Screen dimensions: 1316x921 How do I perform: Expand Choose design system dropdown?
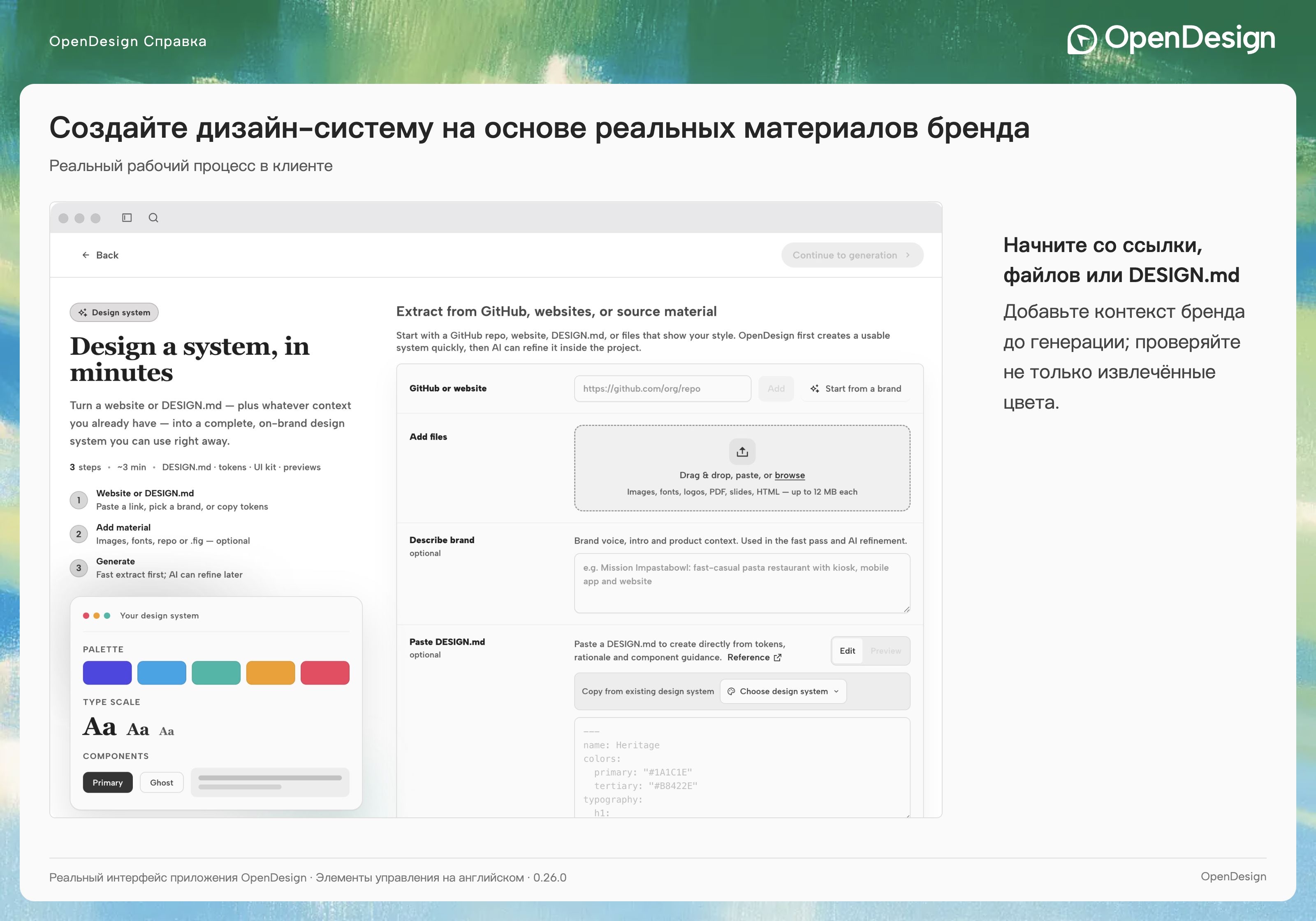click(x=782, y=691)
